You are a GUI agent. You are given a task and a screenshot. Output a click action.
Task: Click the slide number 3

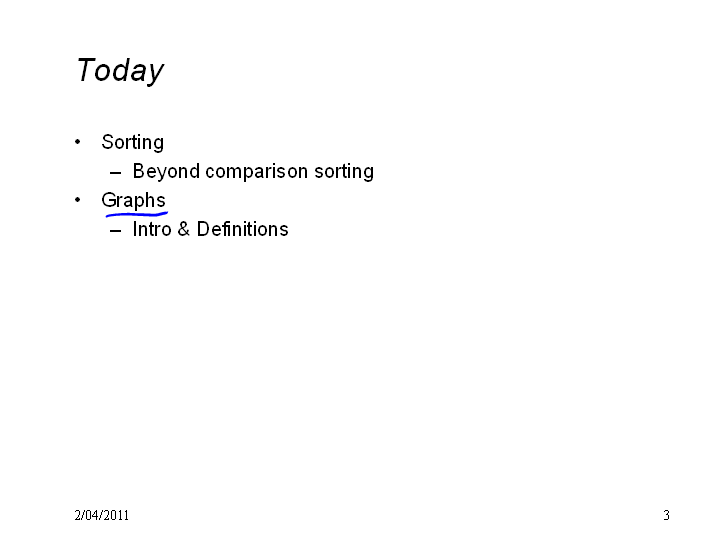(666, 515)
